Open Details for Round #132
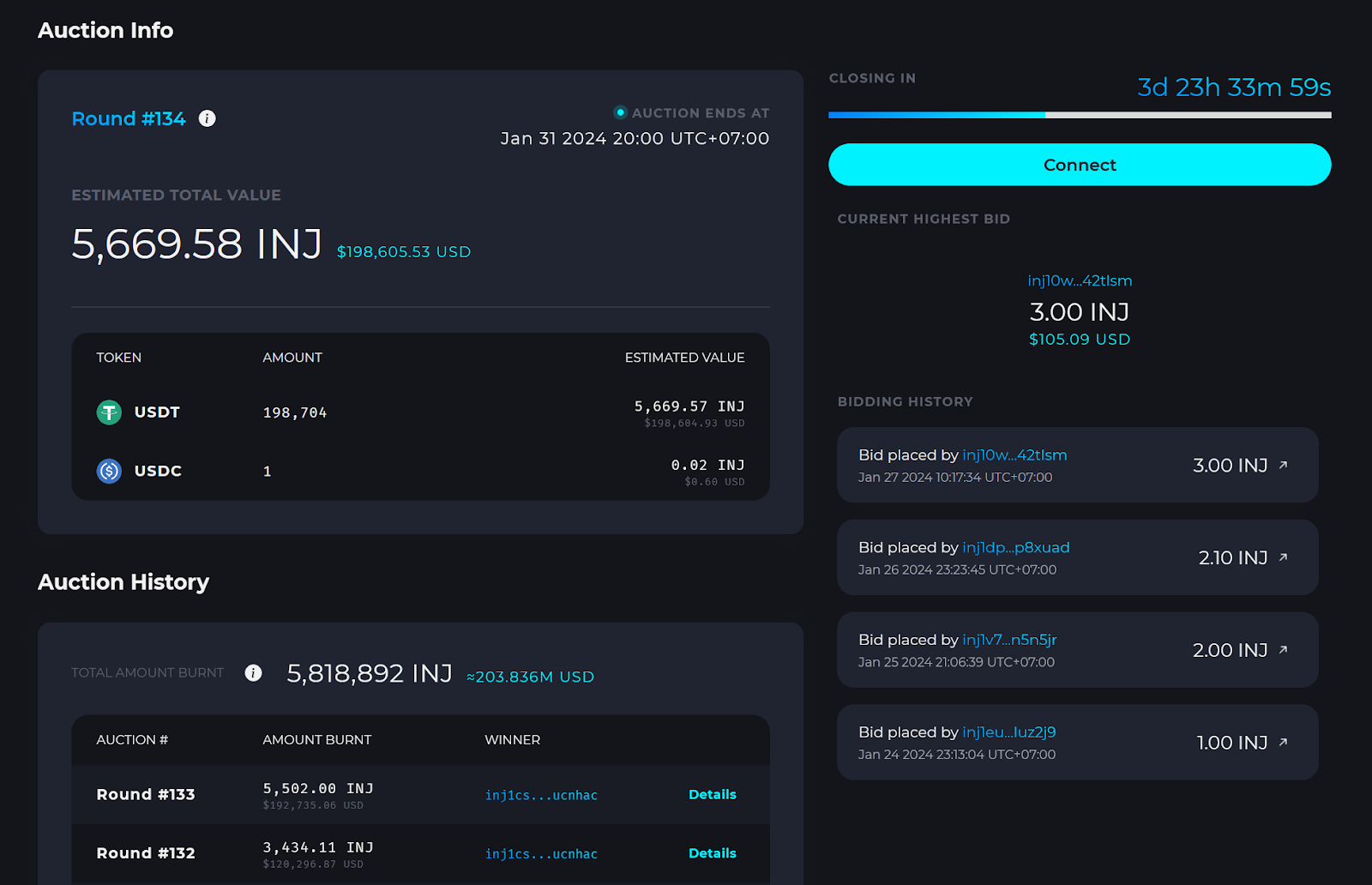Viewport: 1372px width, 885px height. pos(713,853)
